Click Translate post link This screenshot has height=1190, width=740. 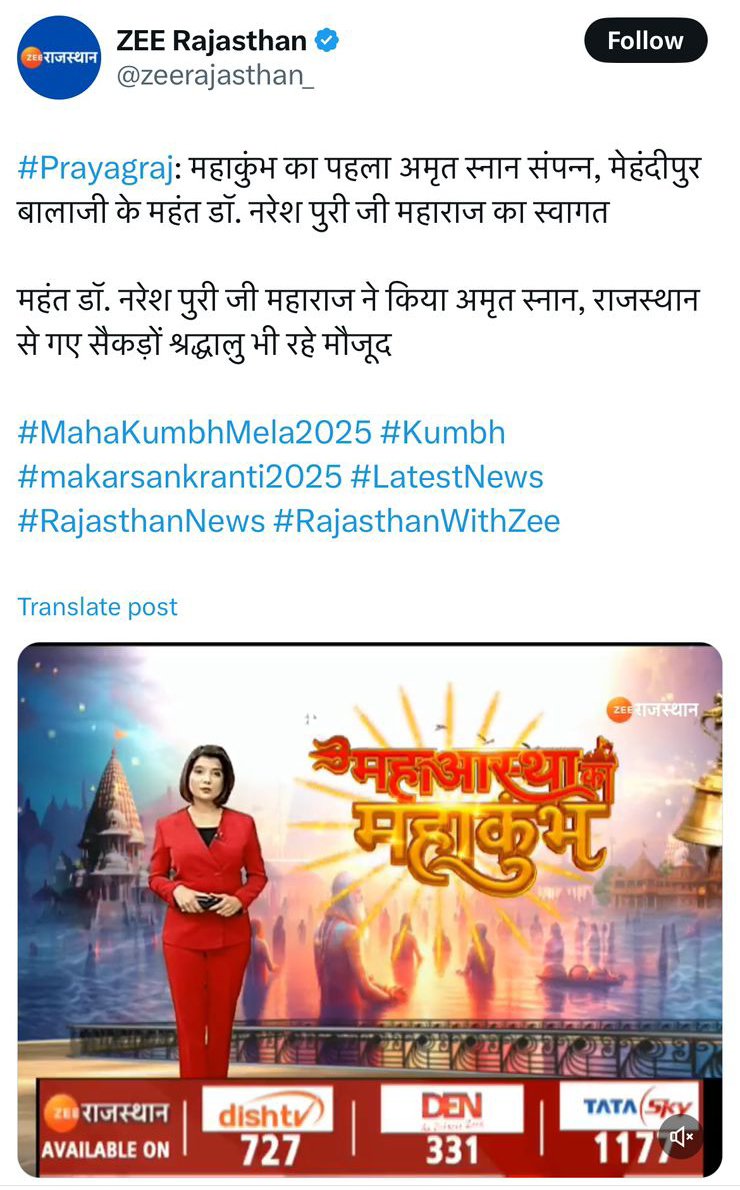coord(97,606)
